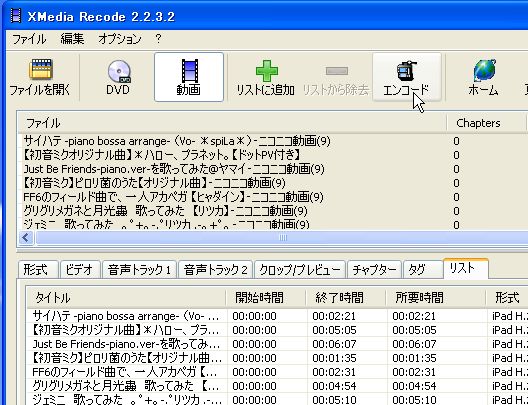Image resolution: width=528 pixels, height=405 pixels.
Task: Click the left arrow of horizontal scrollbar
Action: (26, 238)
